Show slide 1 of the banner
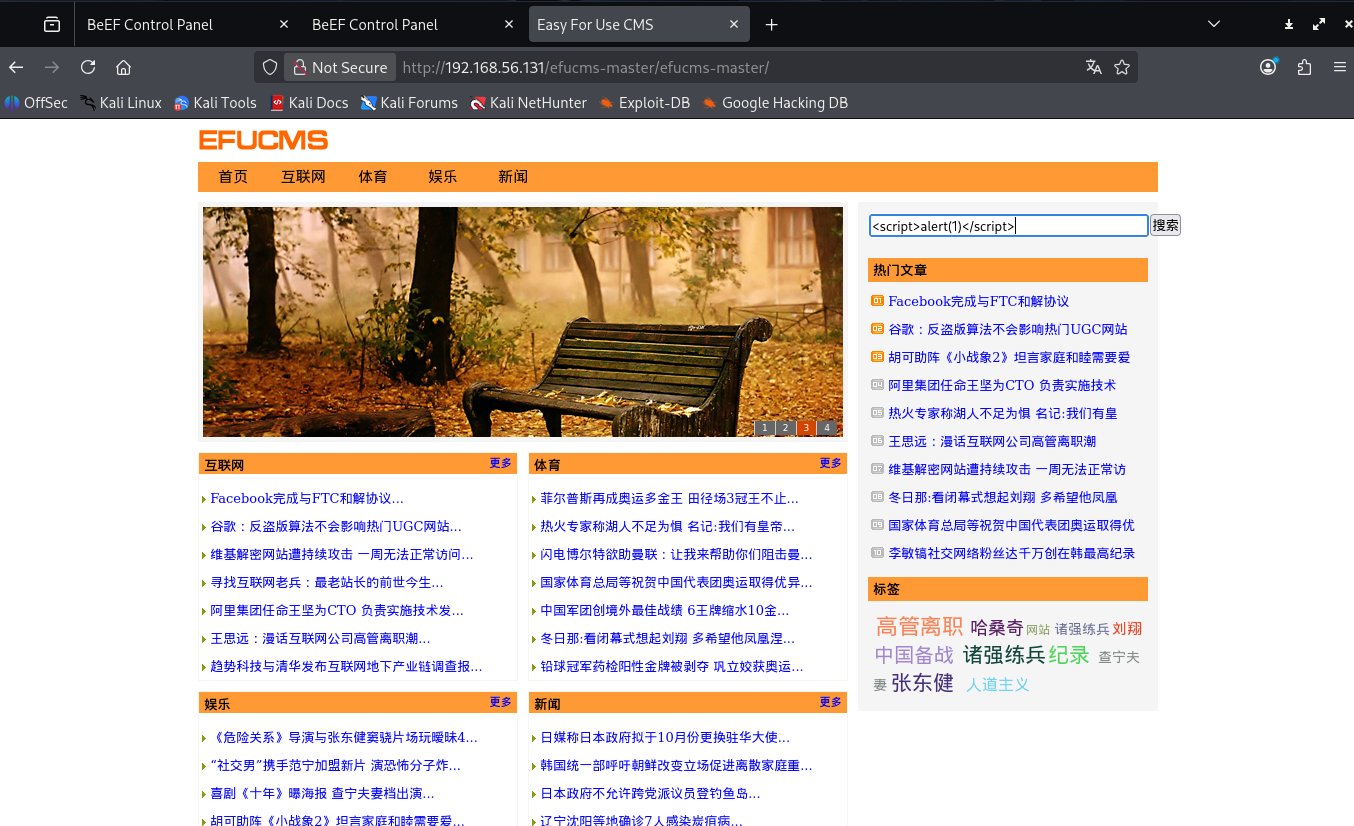This screenshot has width=1354, height=826. coord(765,428)
